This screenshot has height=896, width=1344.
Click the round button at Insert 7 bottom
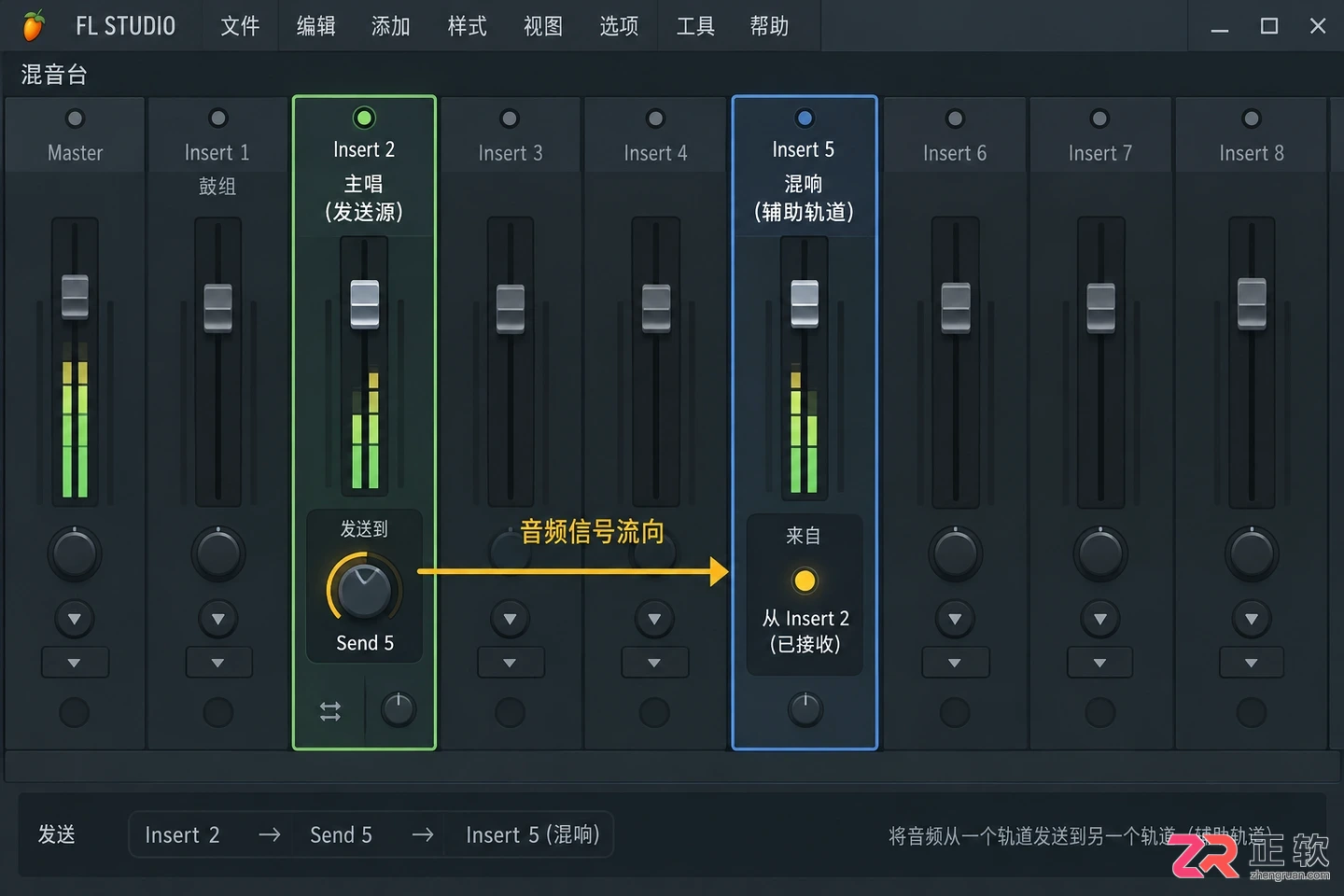1099,712
